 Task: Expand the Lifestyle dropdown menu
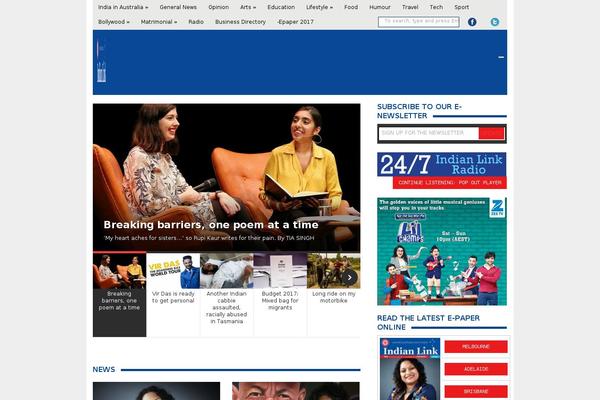coord(319,7)
